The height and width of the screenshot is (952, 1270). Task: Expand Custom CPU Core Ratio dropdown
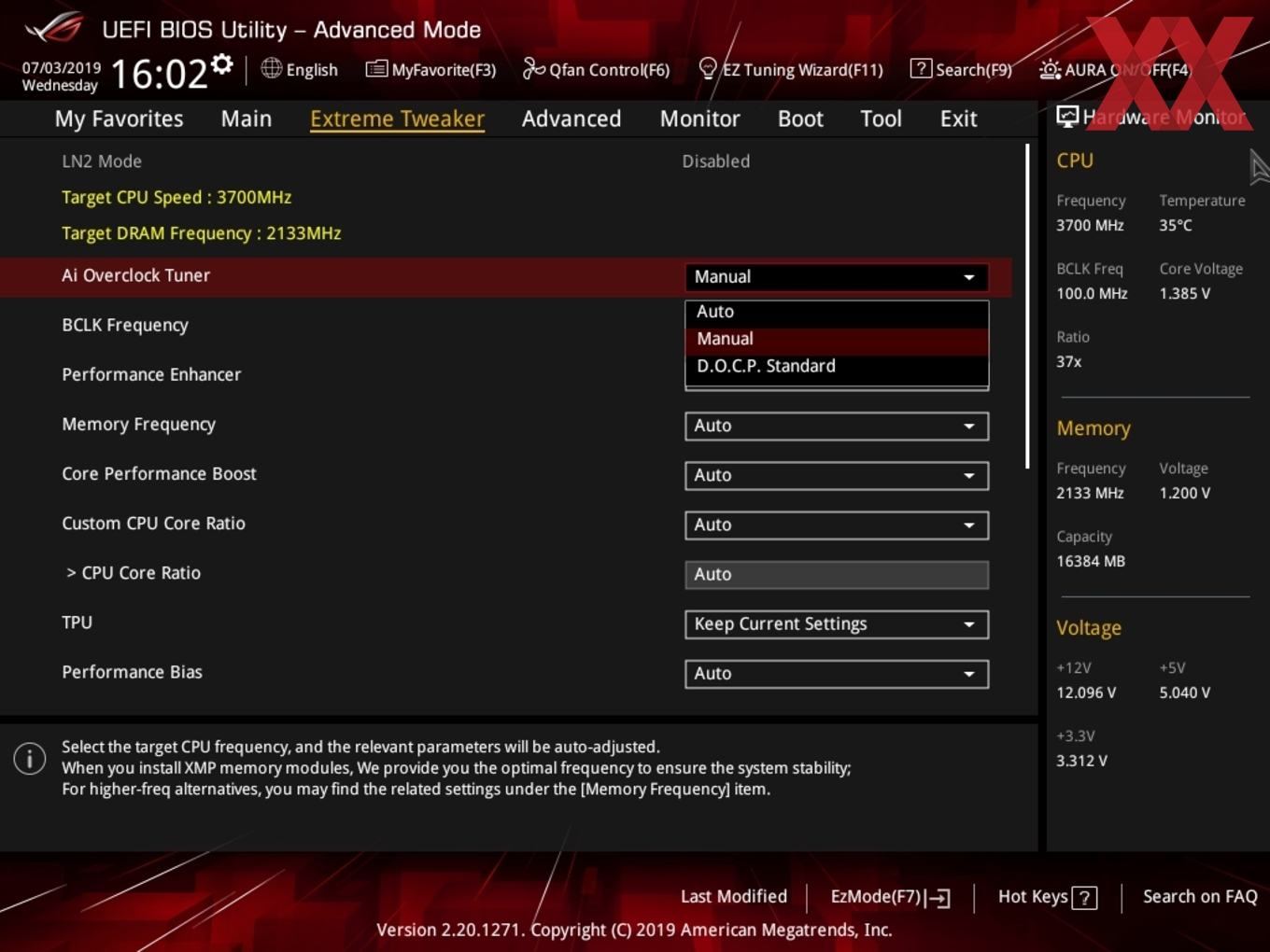[837, 525]
